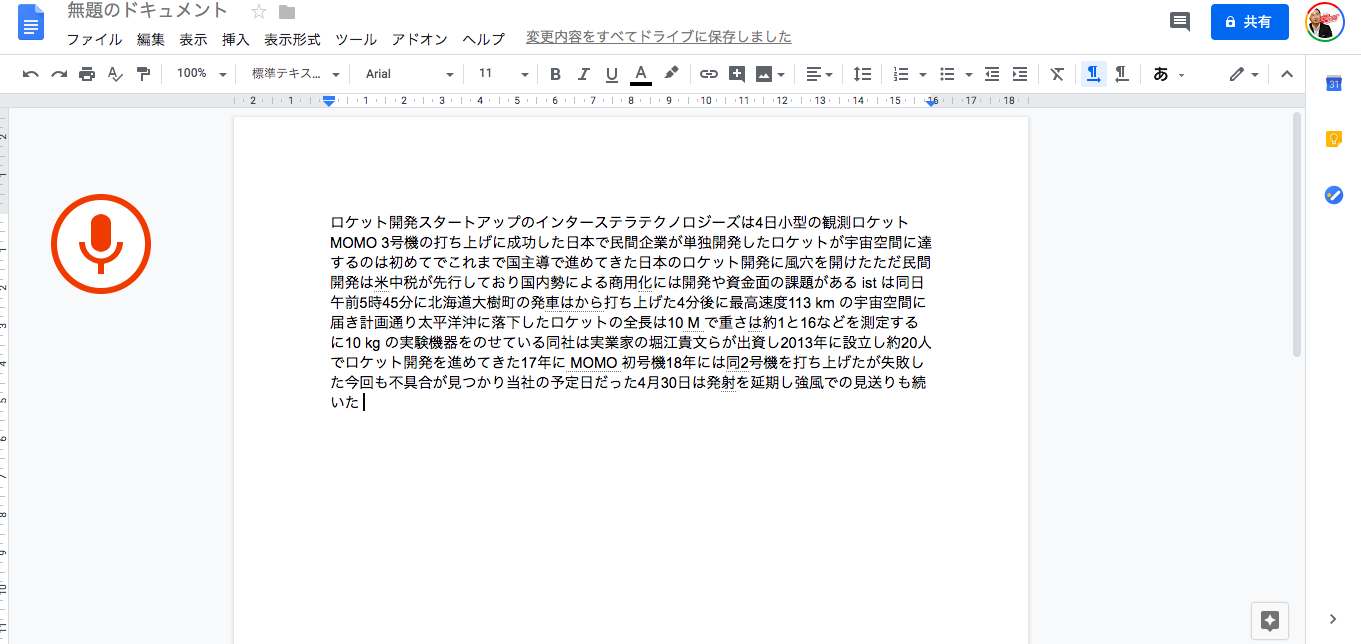
Task: Open the ツール menu
Action: [356, 39]
